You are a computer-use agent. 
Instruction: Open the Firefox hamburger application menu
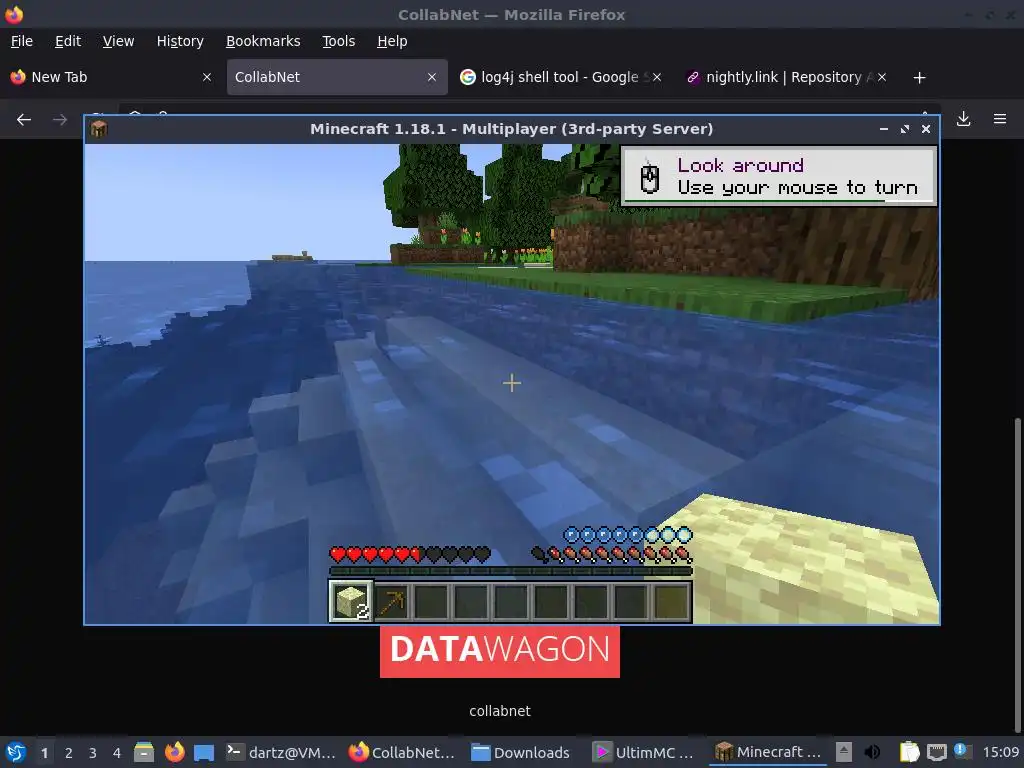1000,119
